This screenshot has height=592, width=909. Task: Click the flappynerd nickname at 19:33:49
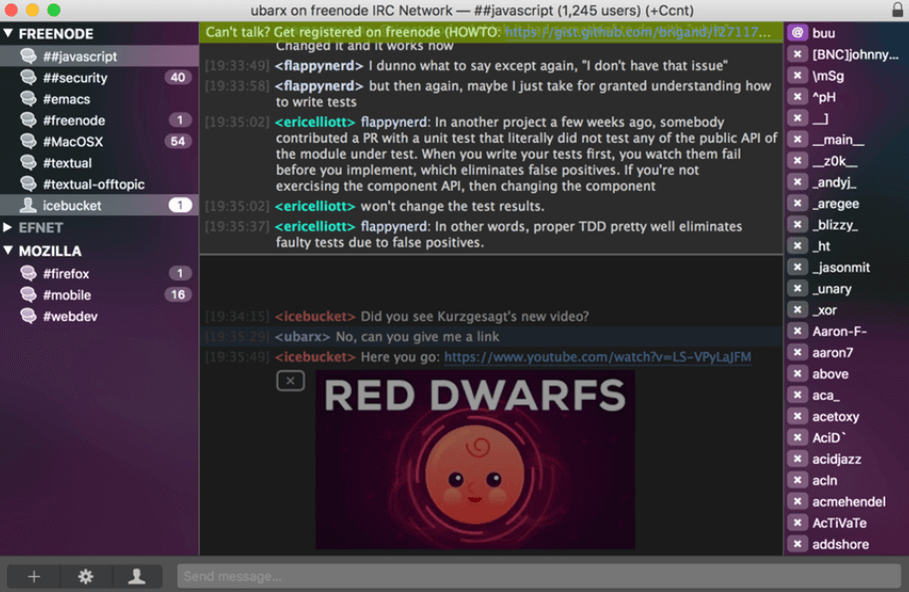[319, 66]
